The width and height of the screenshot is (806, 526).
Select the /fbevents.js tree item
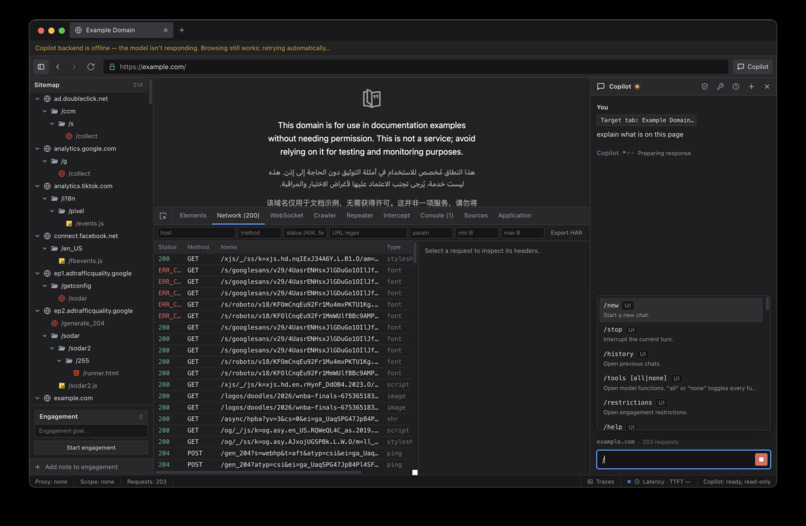coord(85,261)
